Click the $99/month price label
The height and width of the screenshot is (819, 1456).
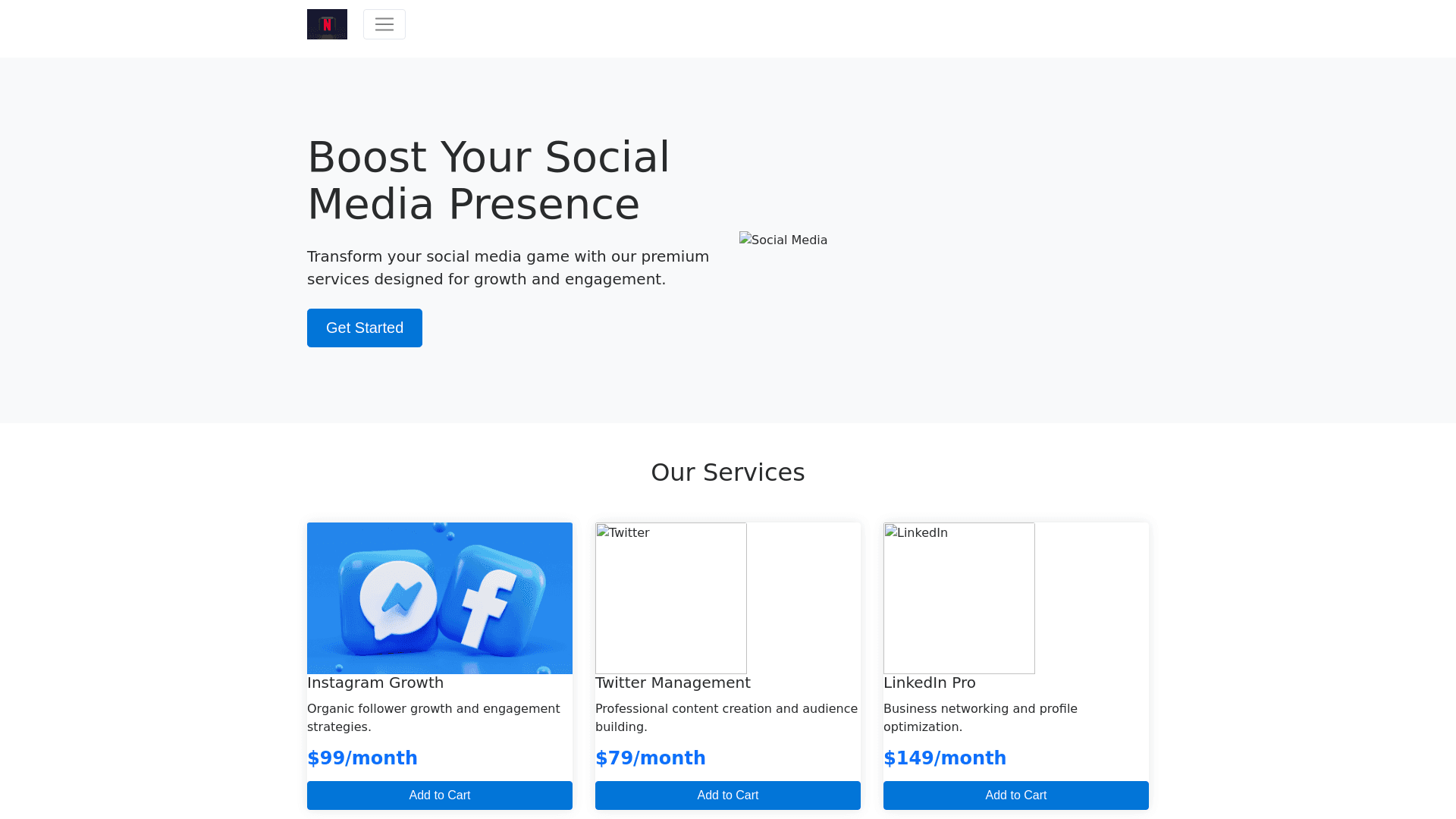point(362,758)
